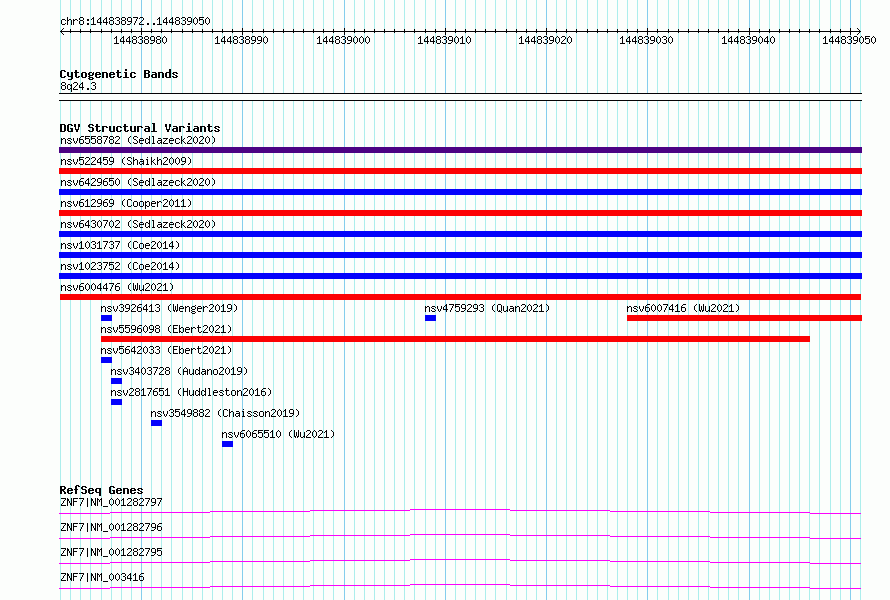Select the ZNF7|NM_001282795 gene label

[x=111, y=552]
